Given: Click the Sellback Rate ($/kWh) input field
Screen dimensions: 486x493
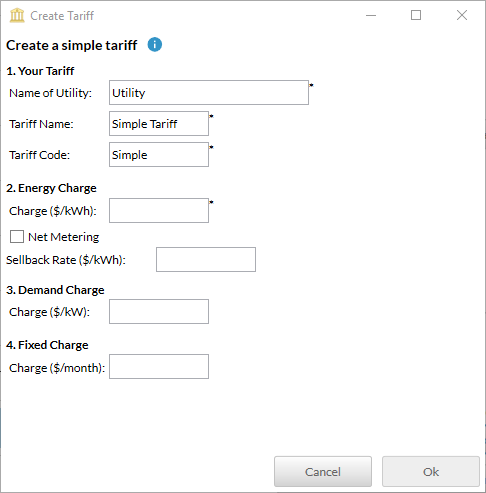Looking at the screenshot, I should (x=206, y=259).
